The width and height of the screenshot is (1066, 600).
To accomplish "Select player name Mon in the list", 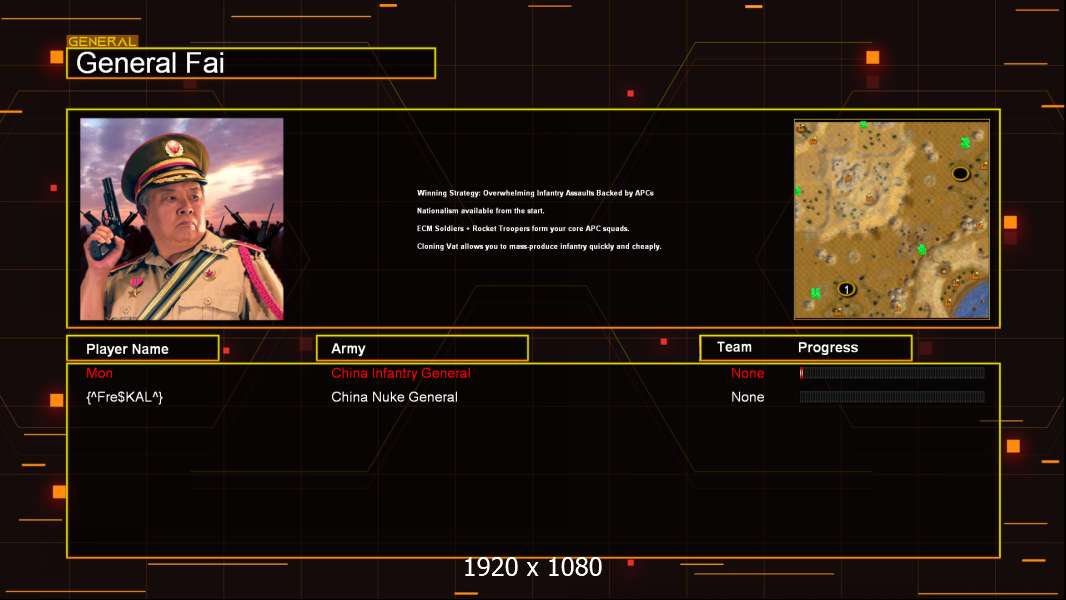I will click(99, 373).
